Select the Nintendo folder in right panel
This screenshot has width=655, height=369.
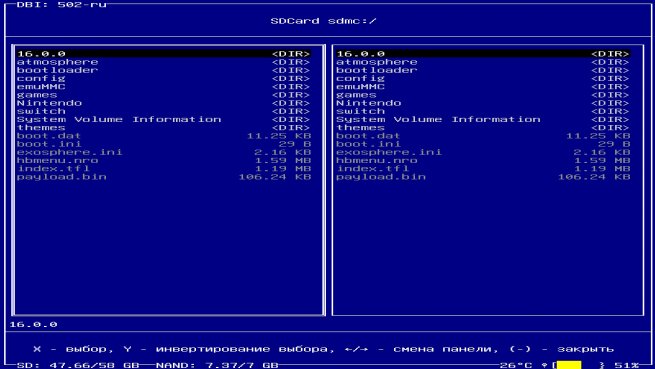pyautogui.click(x=483, y=103)
